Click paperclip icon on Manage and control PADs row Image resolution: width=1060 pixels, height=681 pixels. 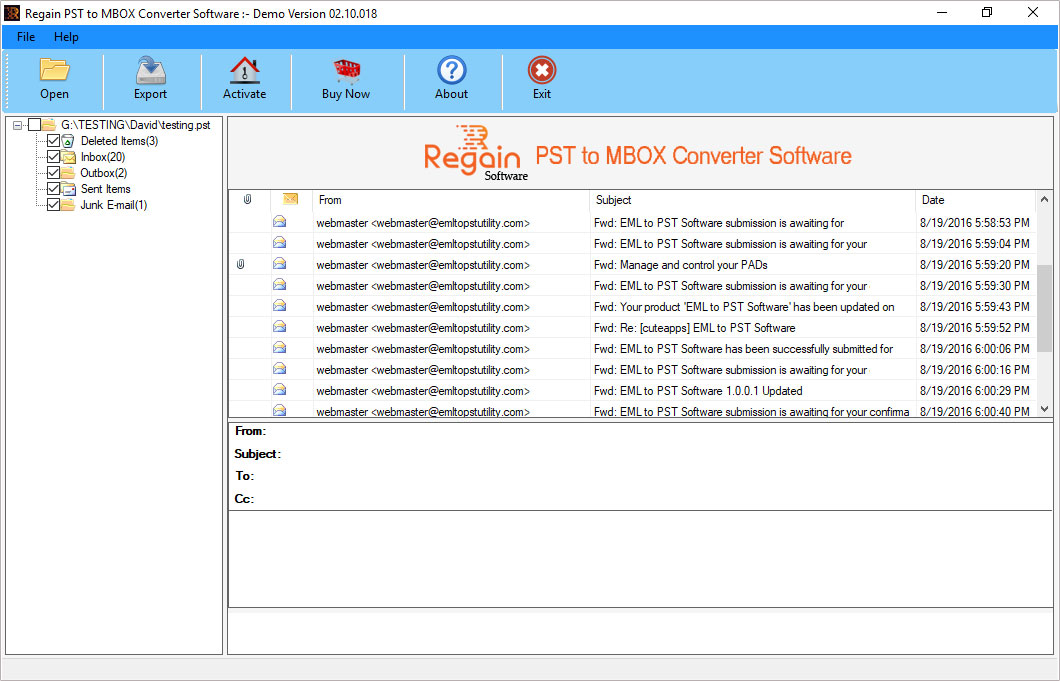tap(241, 264)
